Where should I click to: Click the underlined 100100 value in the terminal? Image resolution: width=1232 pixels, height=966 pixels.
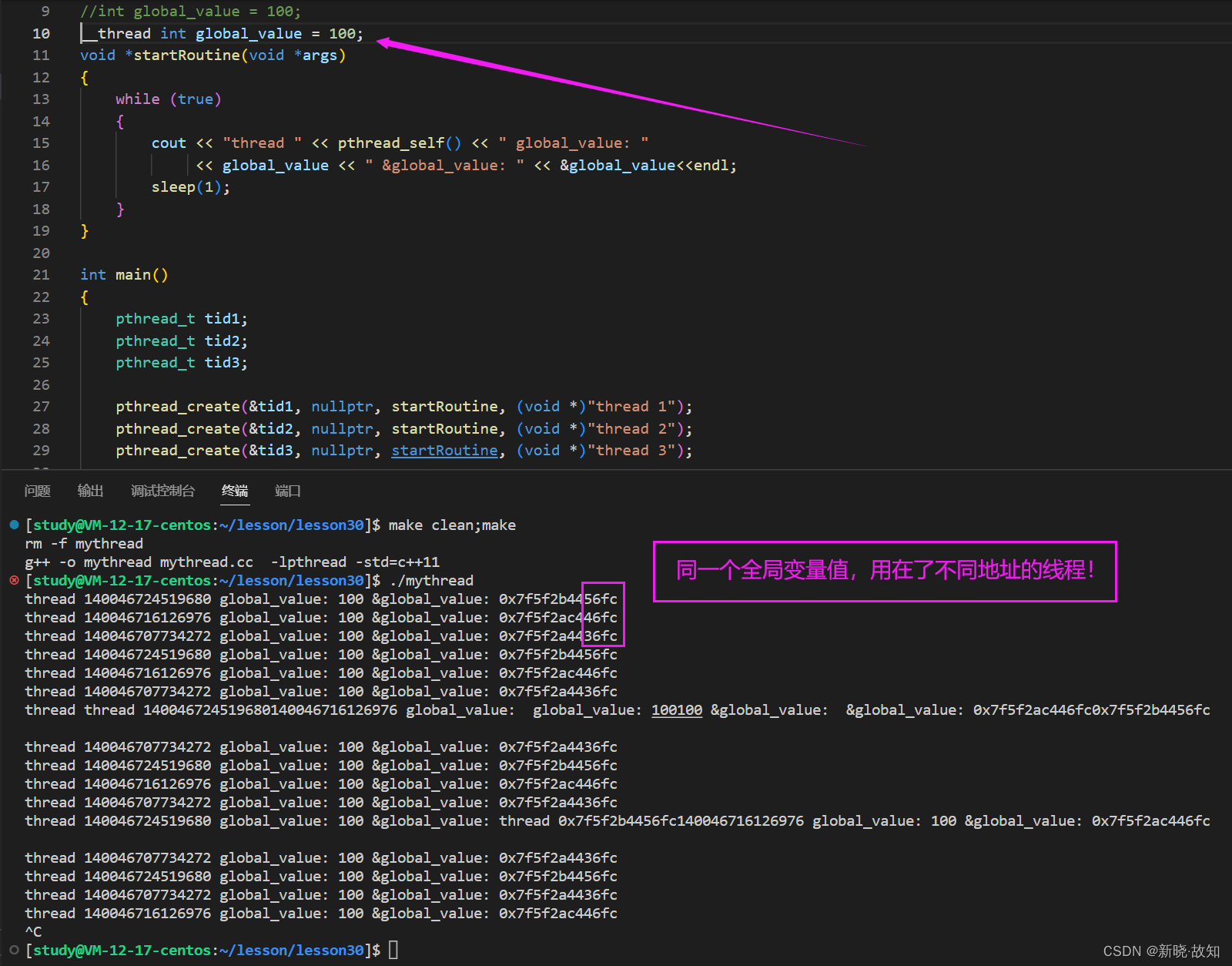click(x=677, y=709)
